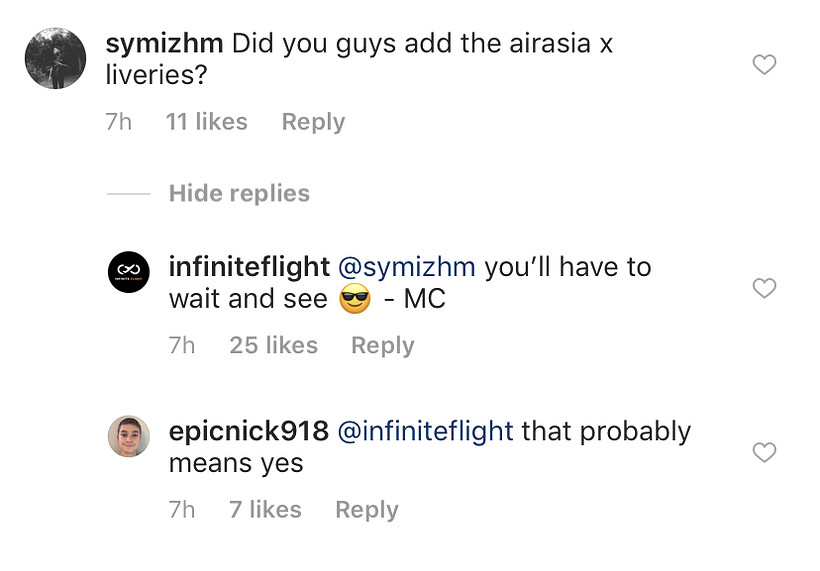Screen dimensions: 820x571
Task: Reply to symizhm's comment
Action: [313, 122]
